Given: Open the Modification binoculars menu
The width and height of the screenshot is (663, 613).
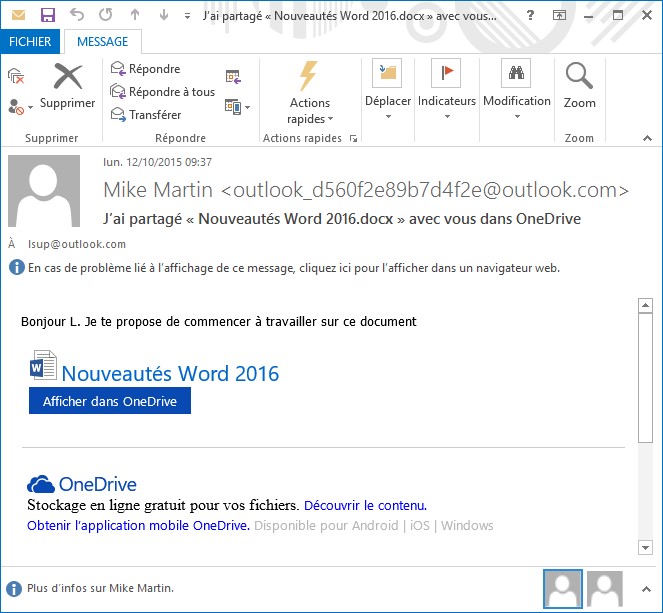Looking at the screenshot, I should (517, 89).
